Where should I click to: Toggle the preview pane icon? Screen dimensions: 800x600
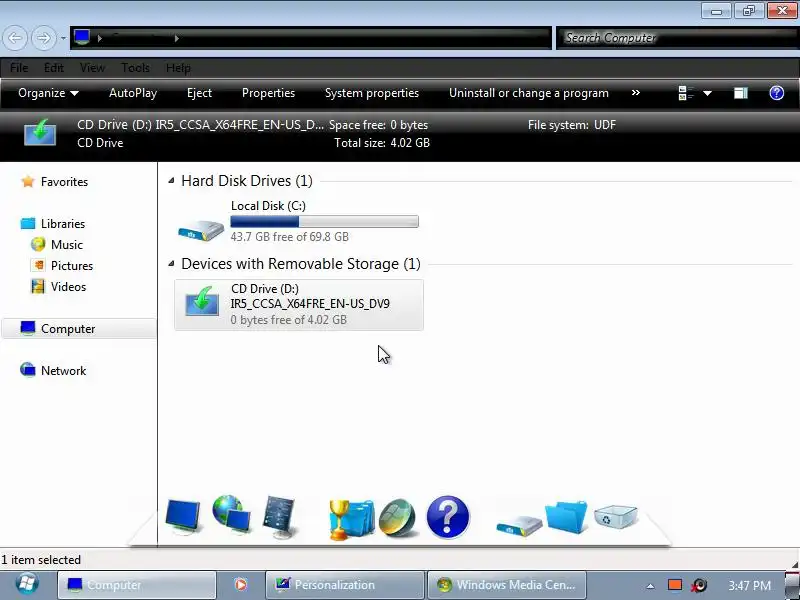[x=741, y=93]
